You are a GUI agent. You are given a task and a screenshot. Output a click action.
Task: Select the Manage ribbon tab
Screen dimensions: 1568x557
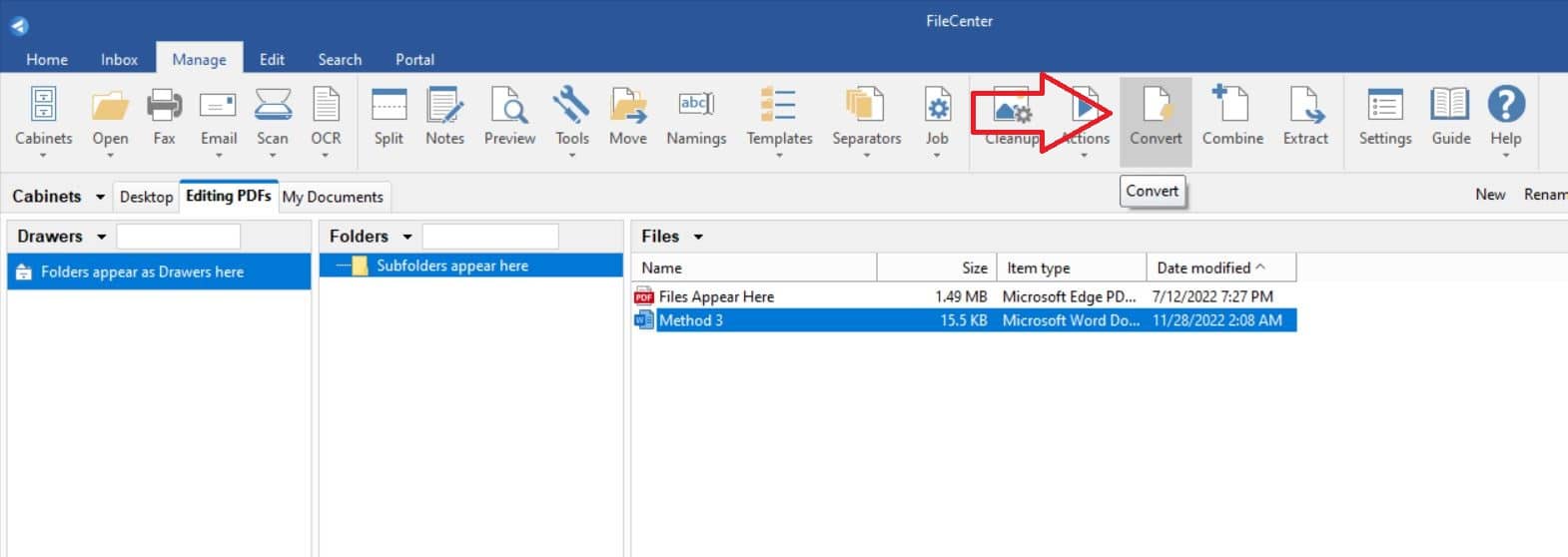click(199, 60)
